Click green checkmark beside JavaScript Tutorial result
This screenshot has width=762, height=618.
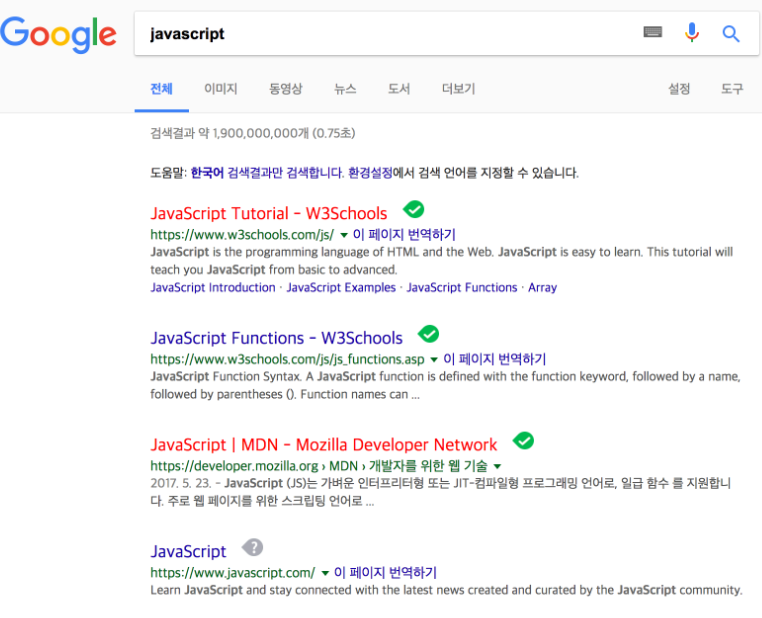point(413,209)
